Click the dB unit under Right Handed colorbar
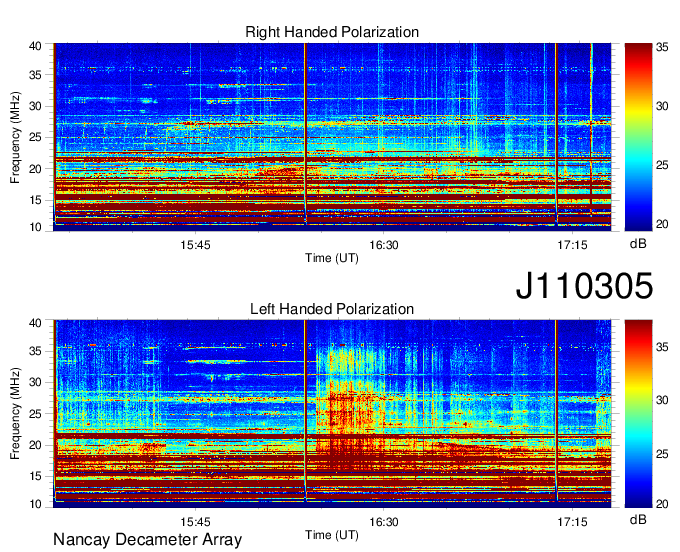This screenshot has height=552, width=680. (x=638, y=244)
